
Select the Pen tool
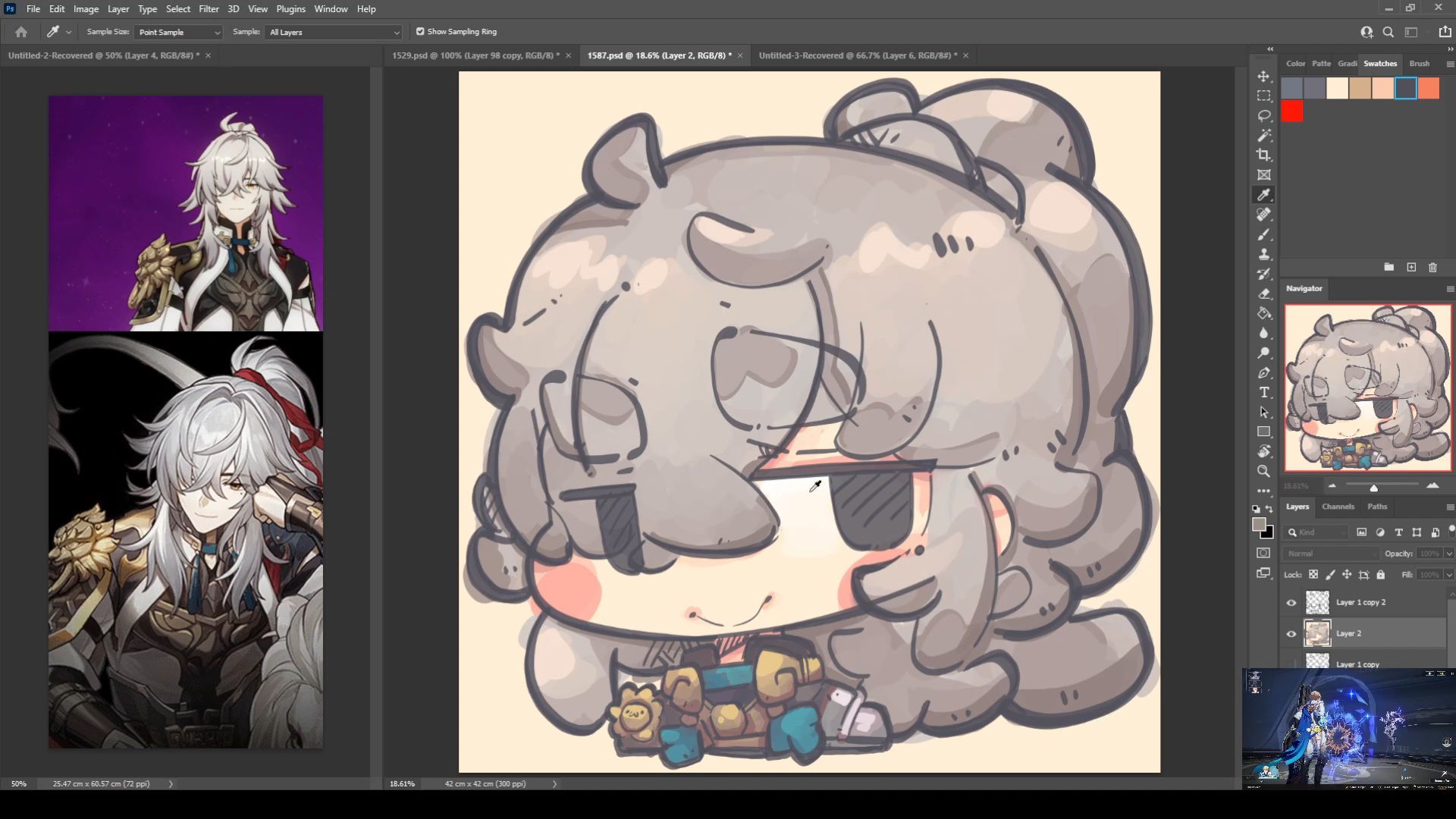click(x=1263, y=372)
